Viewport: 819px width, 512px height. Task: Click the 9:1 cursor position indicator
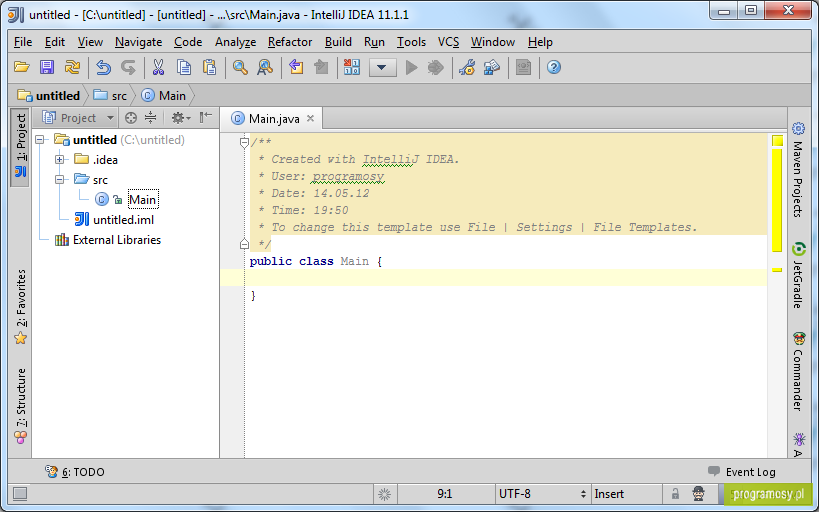click(444, 494)
